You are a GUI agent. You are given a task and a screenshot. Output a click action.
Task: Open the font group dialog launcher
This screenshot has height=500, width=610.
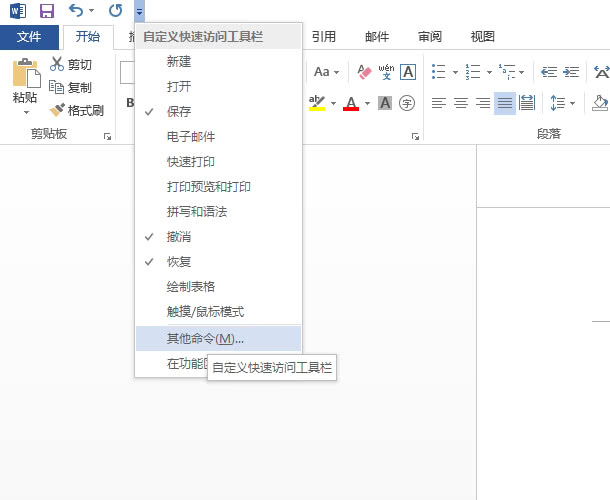(415, 136)
